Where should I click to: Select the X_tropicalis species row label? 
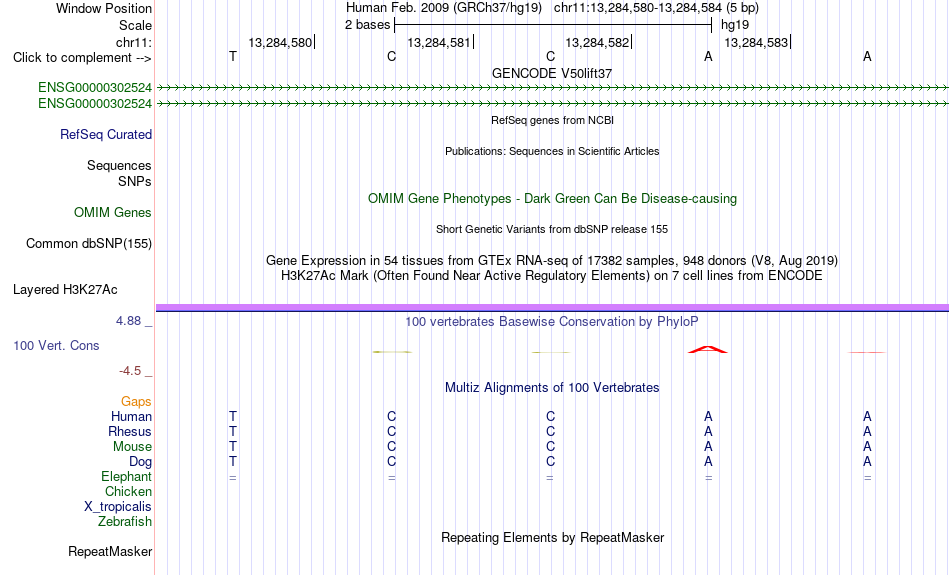118,507
